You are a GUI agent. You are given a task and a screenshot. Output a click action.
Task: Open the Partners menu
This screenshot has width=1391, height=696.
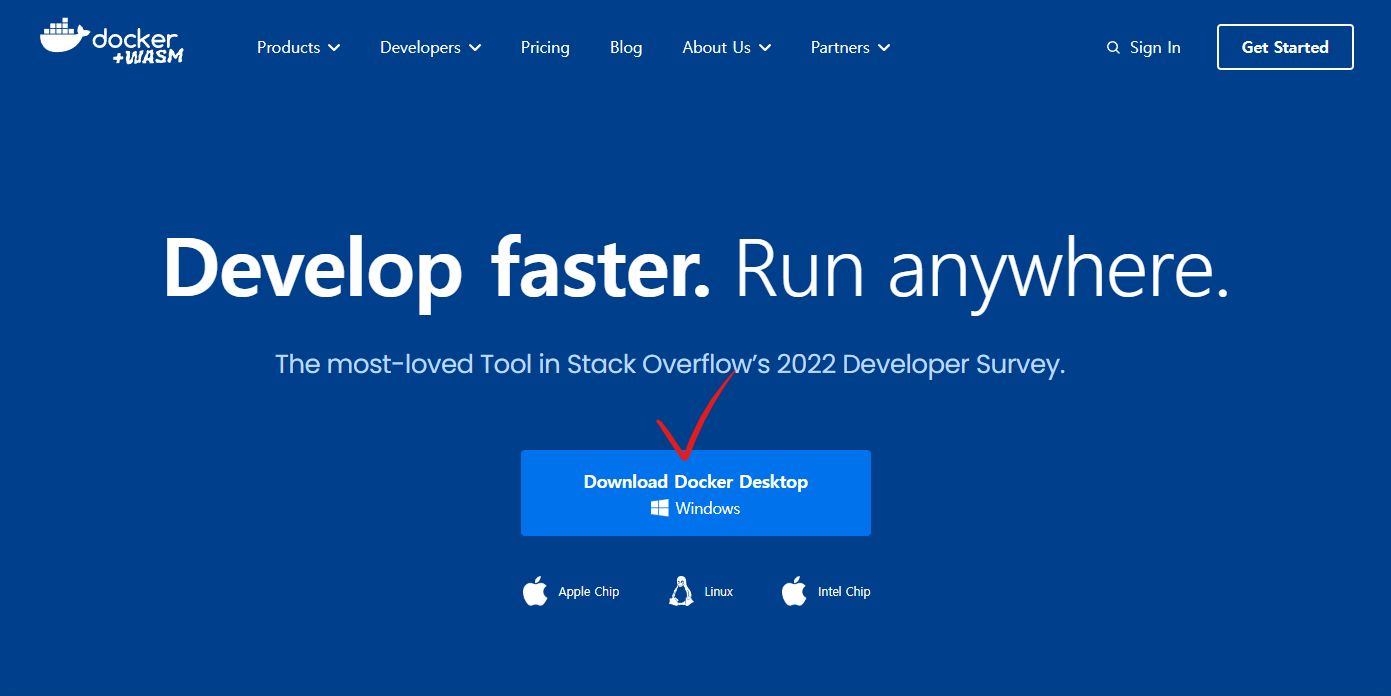click(851, 47)
